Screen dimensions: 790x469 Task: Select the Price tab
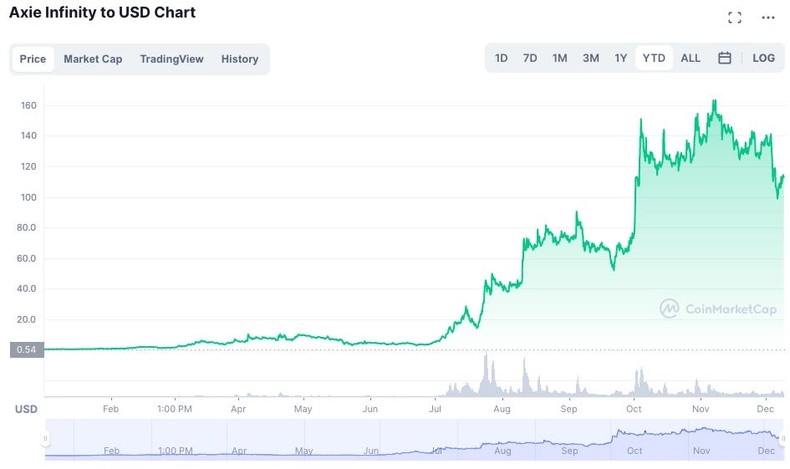(x=33, y=59)
